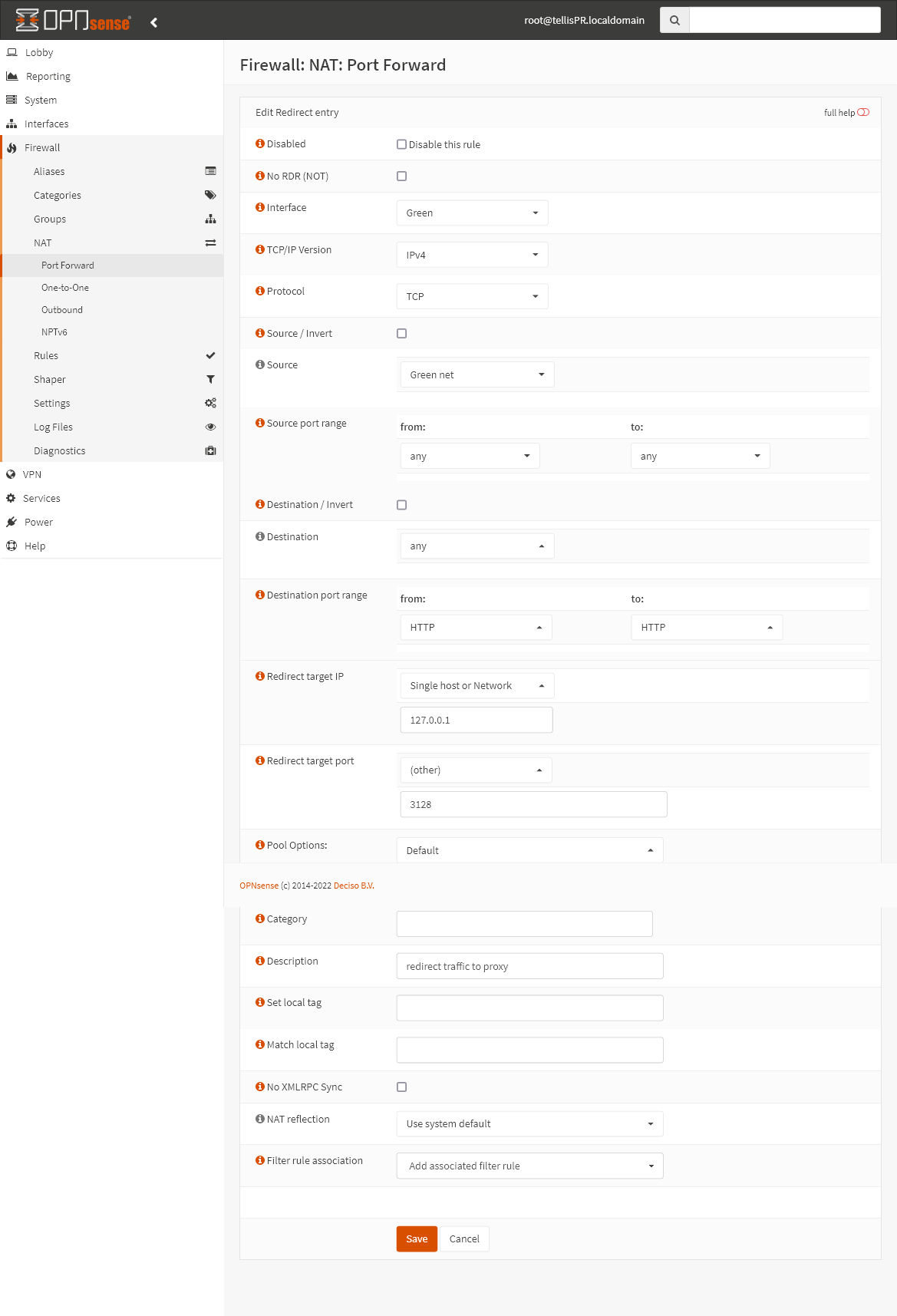Open the Services menu in sidebar
Viewport: 897px width, 1316px height.
(x=41, y=498)
